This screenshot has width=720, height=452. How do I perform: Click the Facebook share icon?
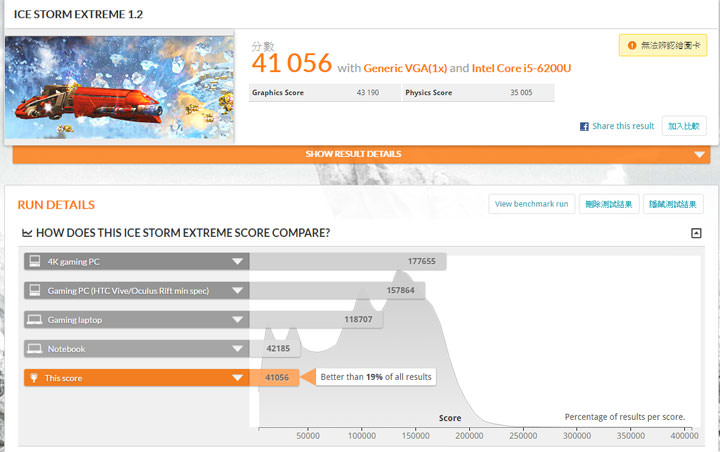(x=584, y=127)
